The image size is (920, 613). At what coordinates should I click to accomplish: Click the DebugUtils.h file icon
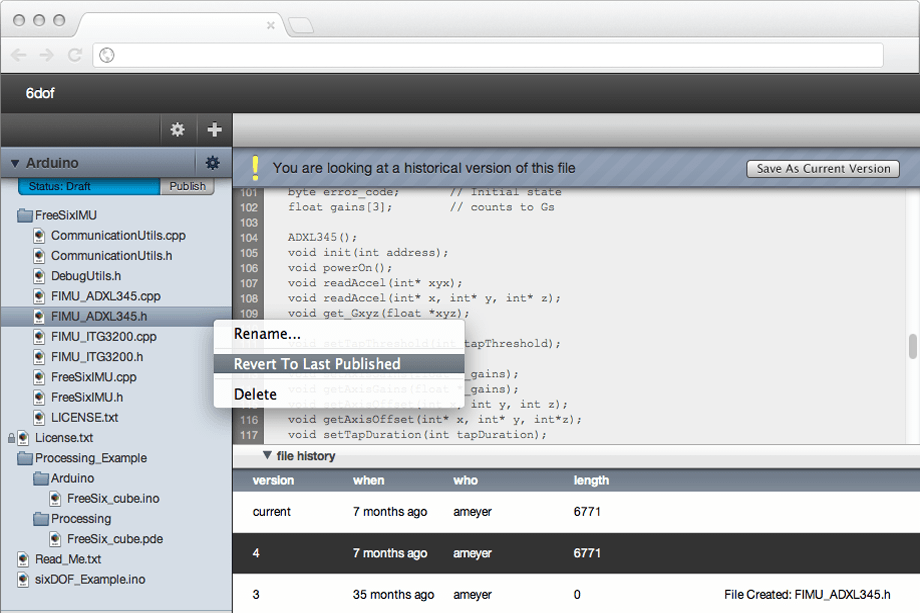coord(39,276)
